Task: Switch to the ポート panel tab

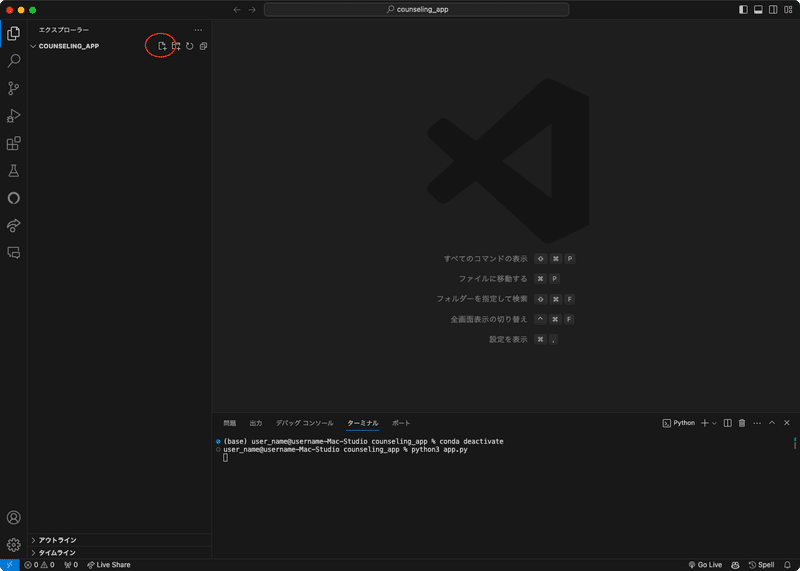Action: click(x=401, y=423)
